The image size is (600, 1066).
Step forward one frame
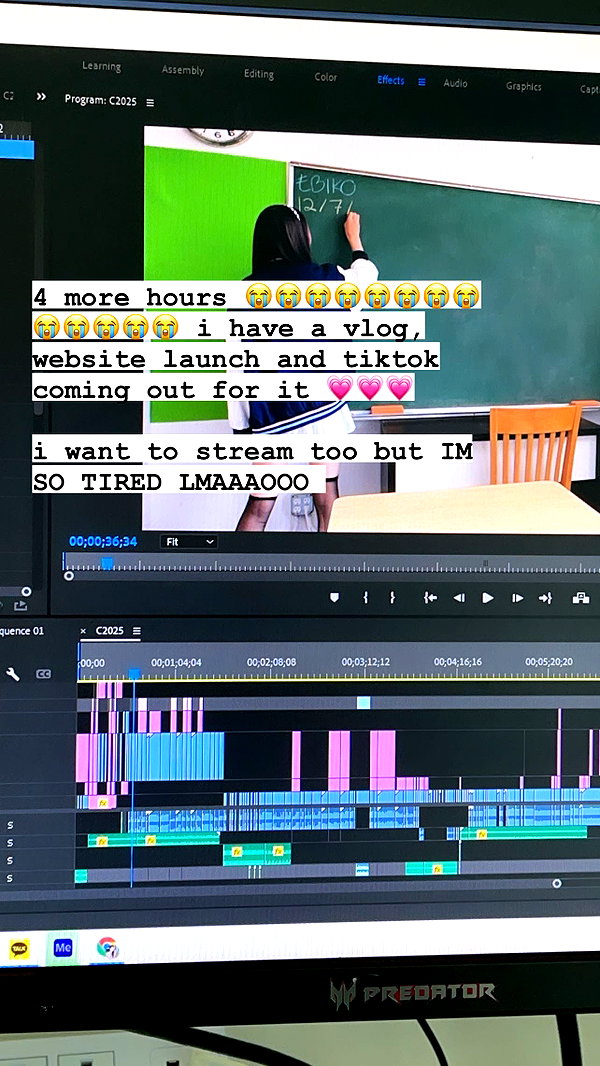pyautogui.click(x=517, y=598)
